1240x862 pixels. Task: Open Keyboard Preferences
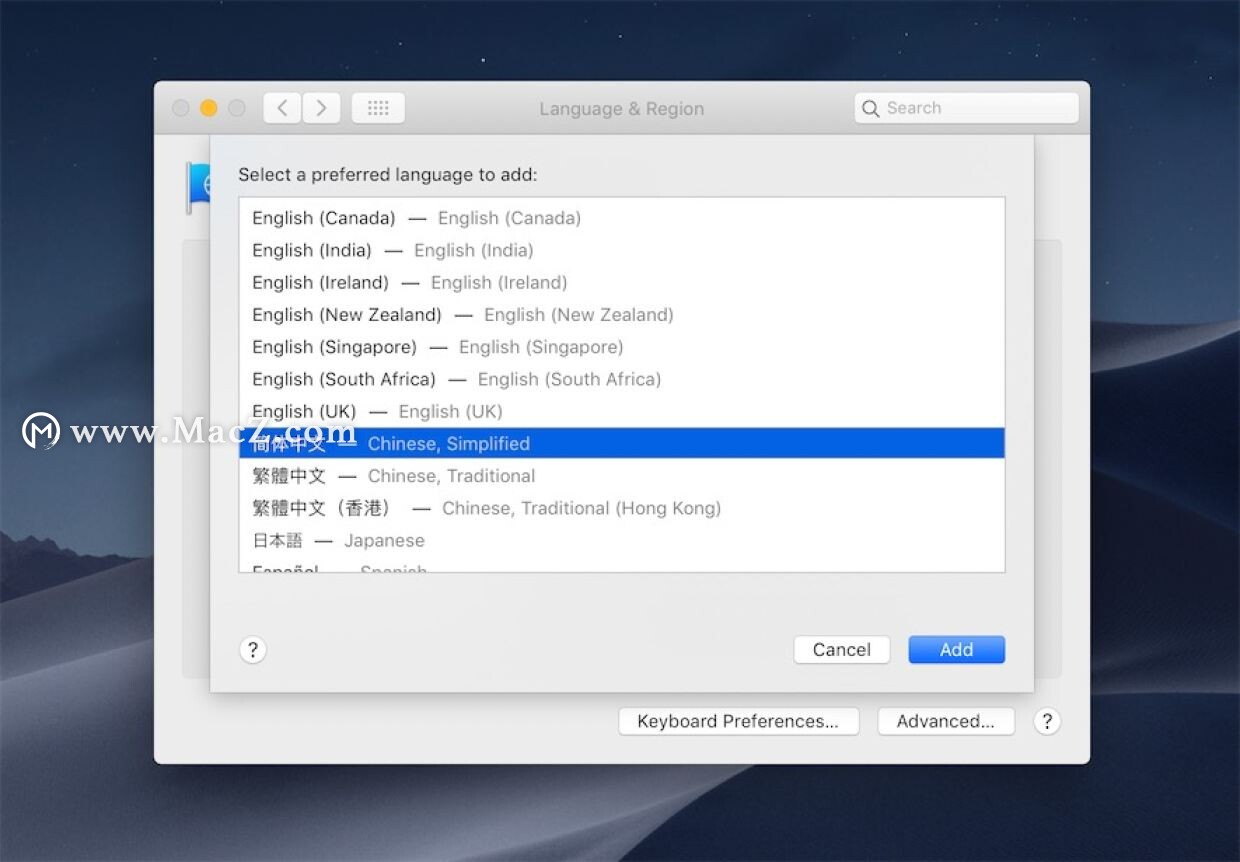pos(739,721)
